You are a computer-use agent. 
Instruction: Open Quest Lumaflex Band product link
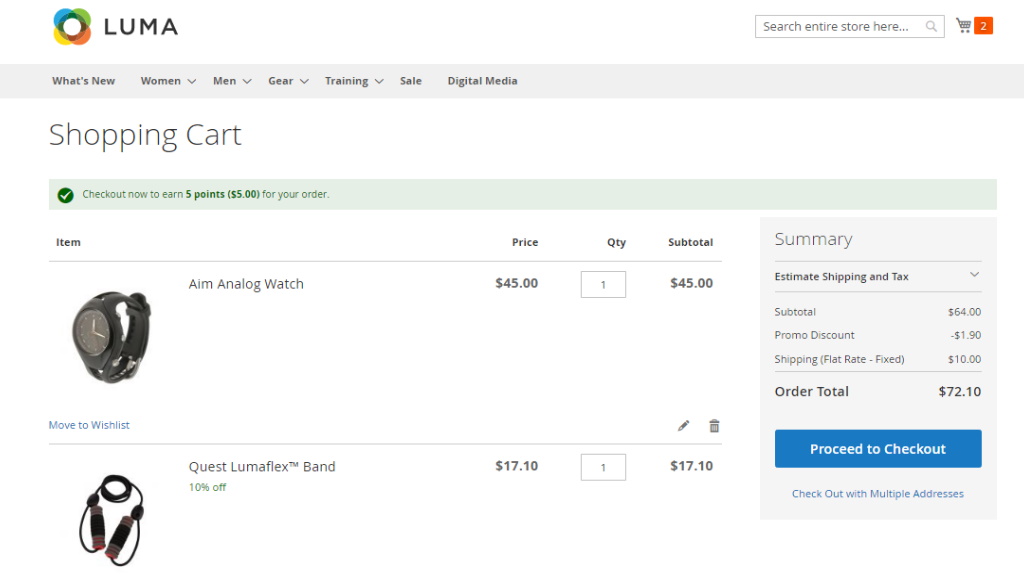[x=262, y=467]
